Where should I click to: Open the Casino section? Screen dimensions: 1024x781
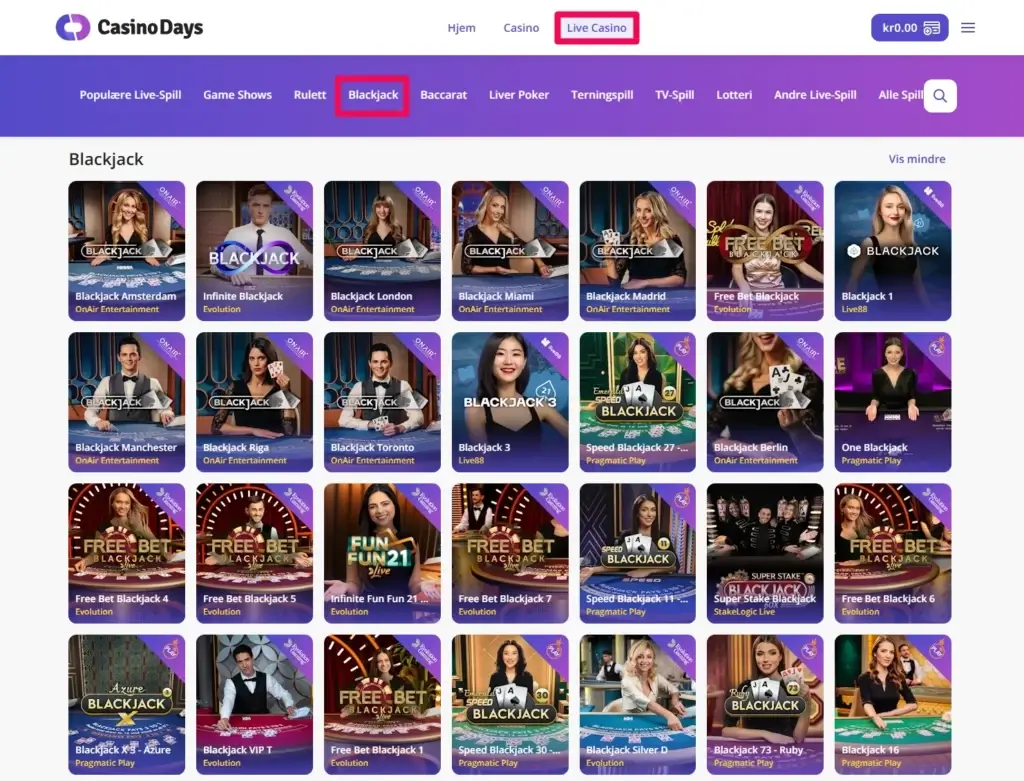point(521,27)
